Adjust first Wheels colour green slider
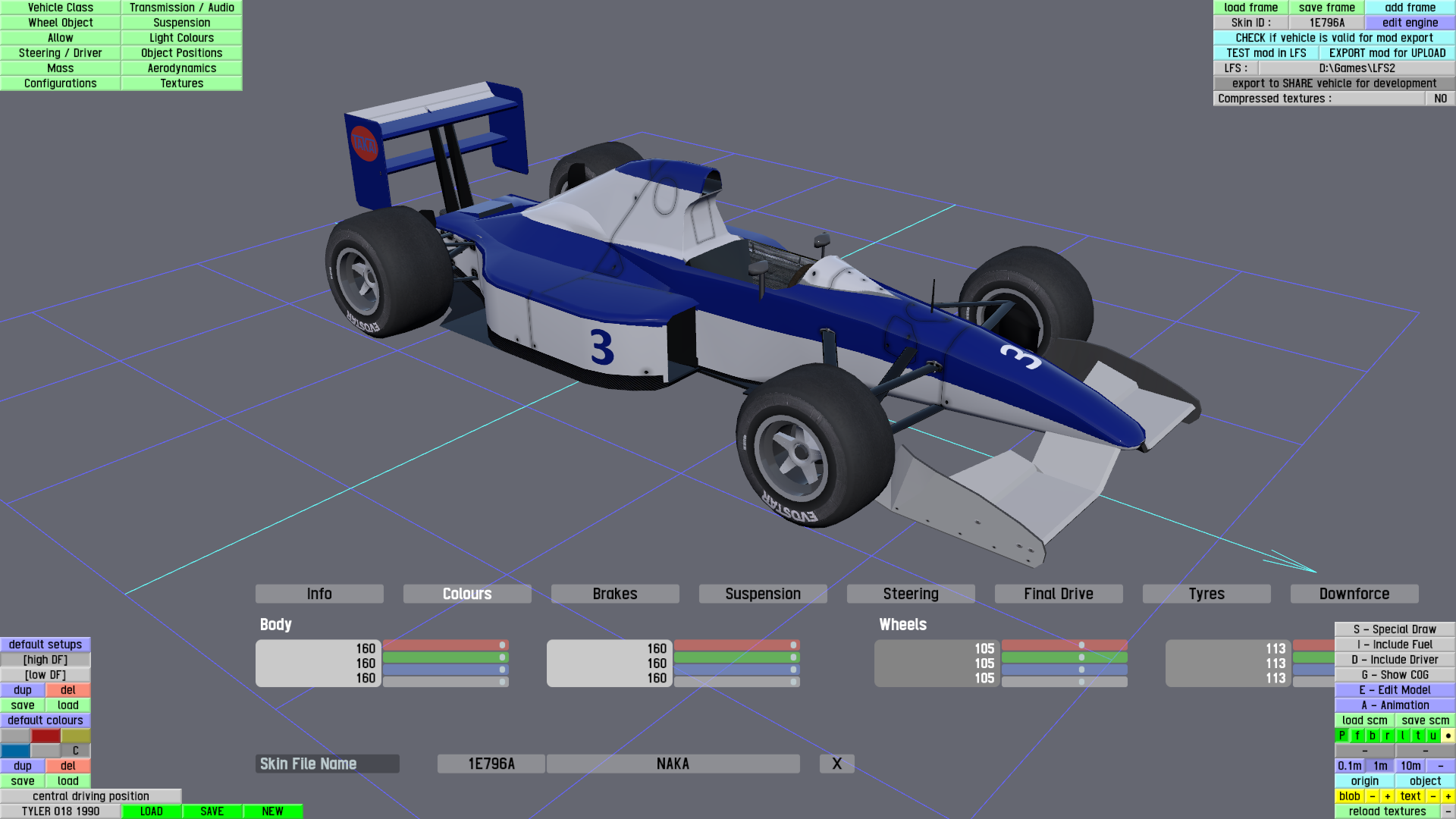The image size is (1456, 819). [x=1065, y=657]
